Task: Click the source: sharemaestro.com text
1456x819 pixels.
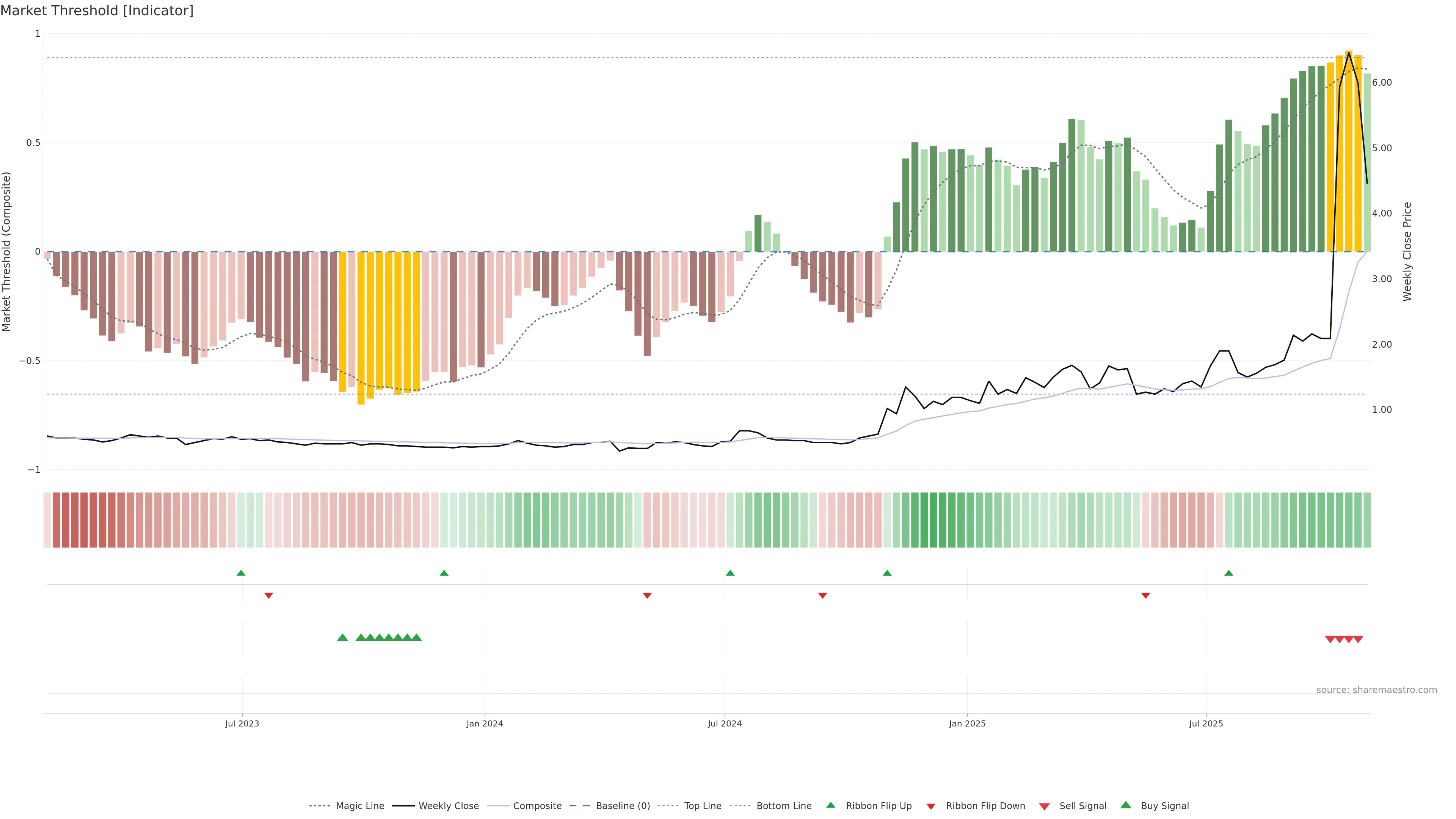Action: point(1376,690)
